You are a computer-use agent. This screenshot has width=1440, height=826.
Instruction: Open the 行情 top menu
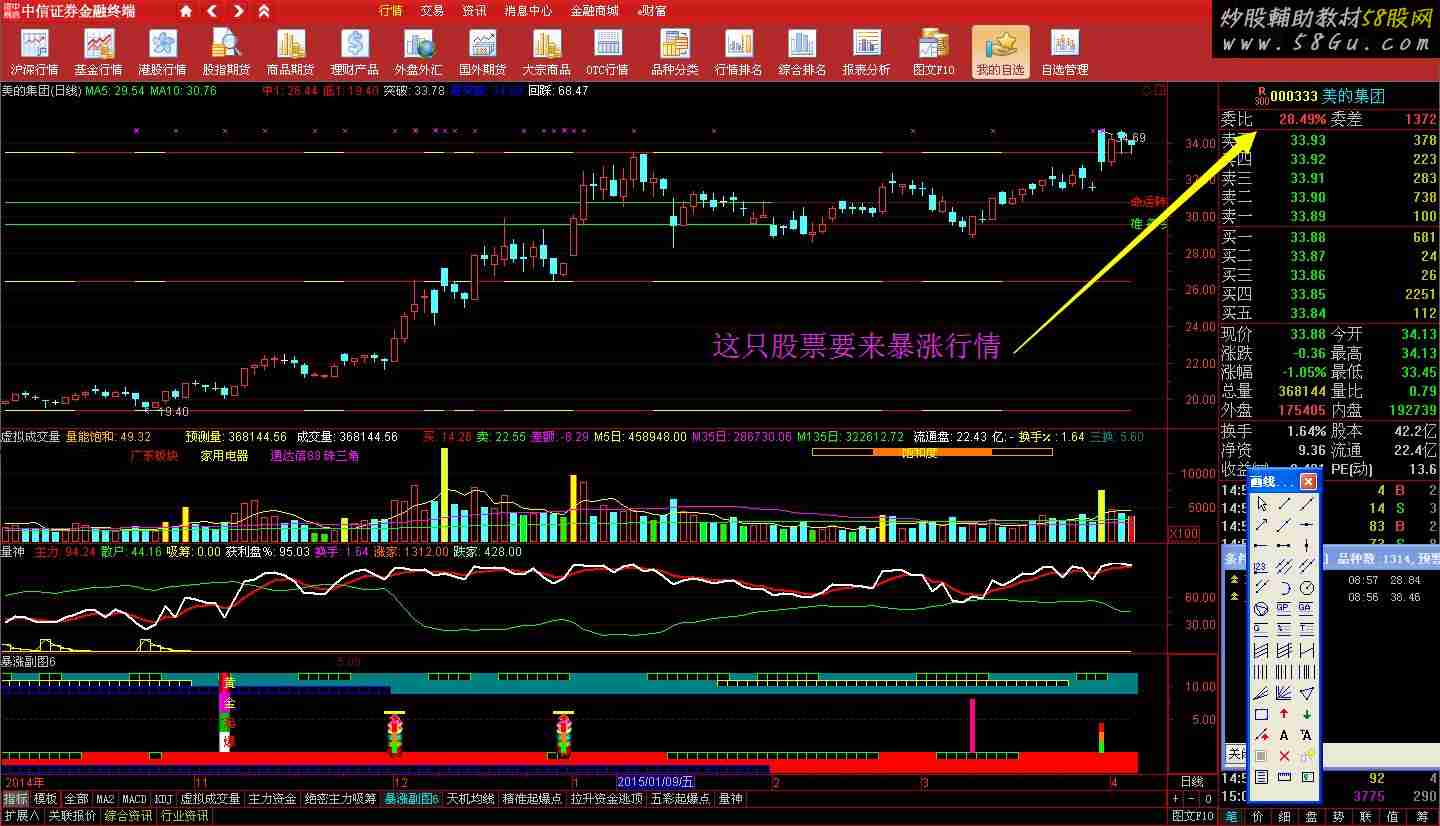point(391,11)
